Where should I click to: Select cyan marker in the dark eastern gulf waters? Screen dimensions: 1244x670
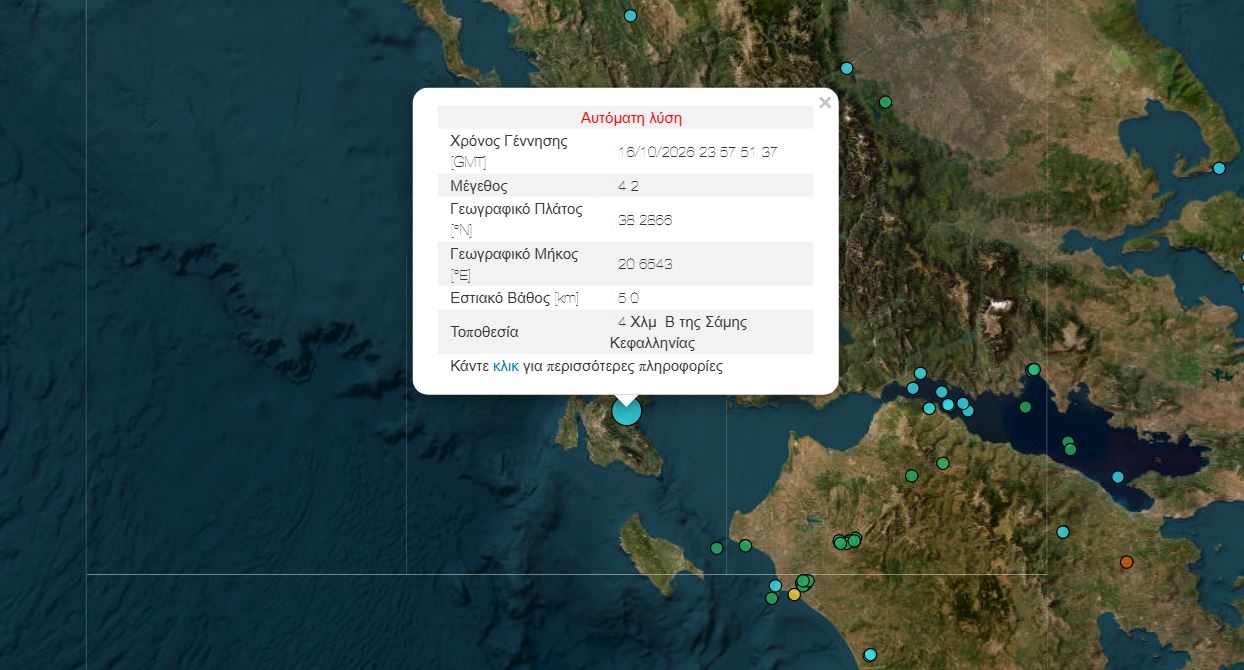(1118, 477)
